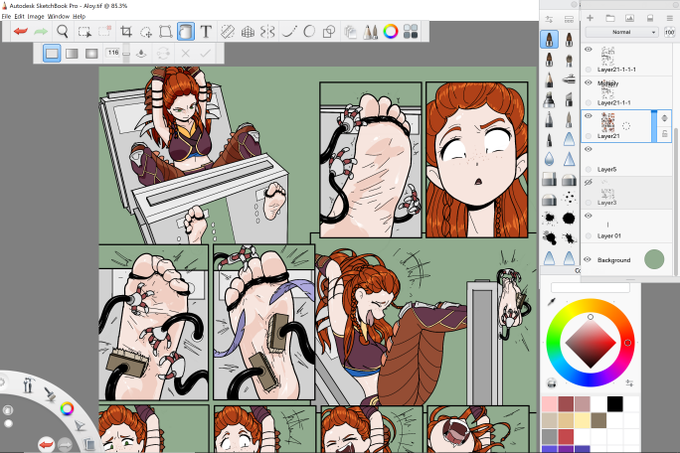This screenshot has height=453, width=680.
Task: Select the Zoom magnifier tool
Action: point(62,32)
